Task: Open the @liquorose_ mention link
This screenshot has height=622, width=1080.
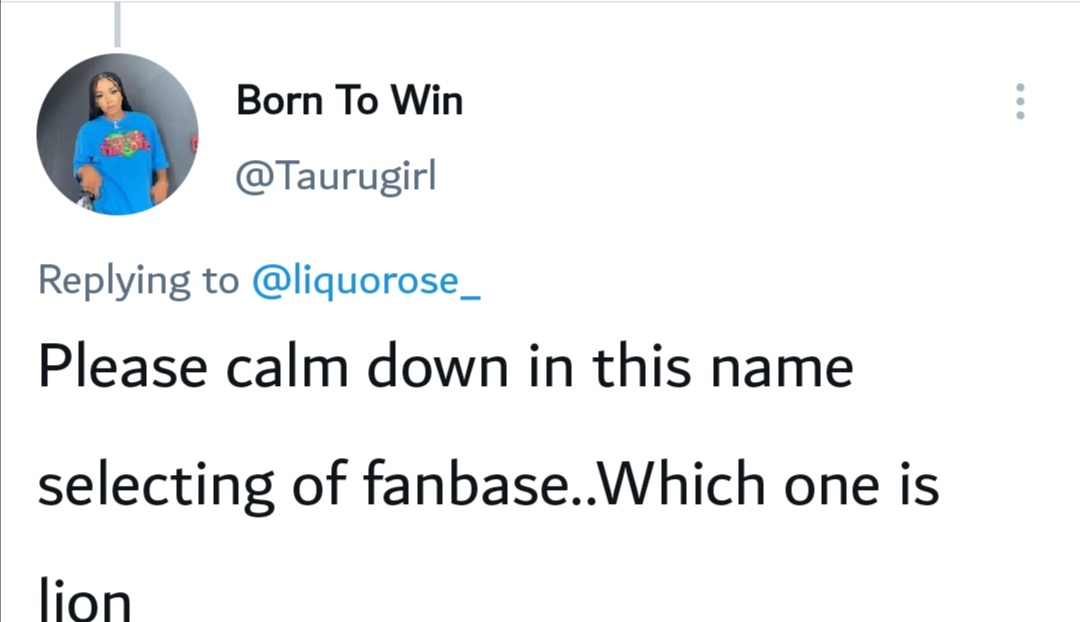Action: [366, 280]
